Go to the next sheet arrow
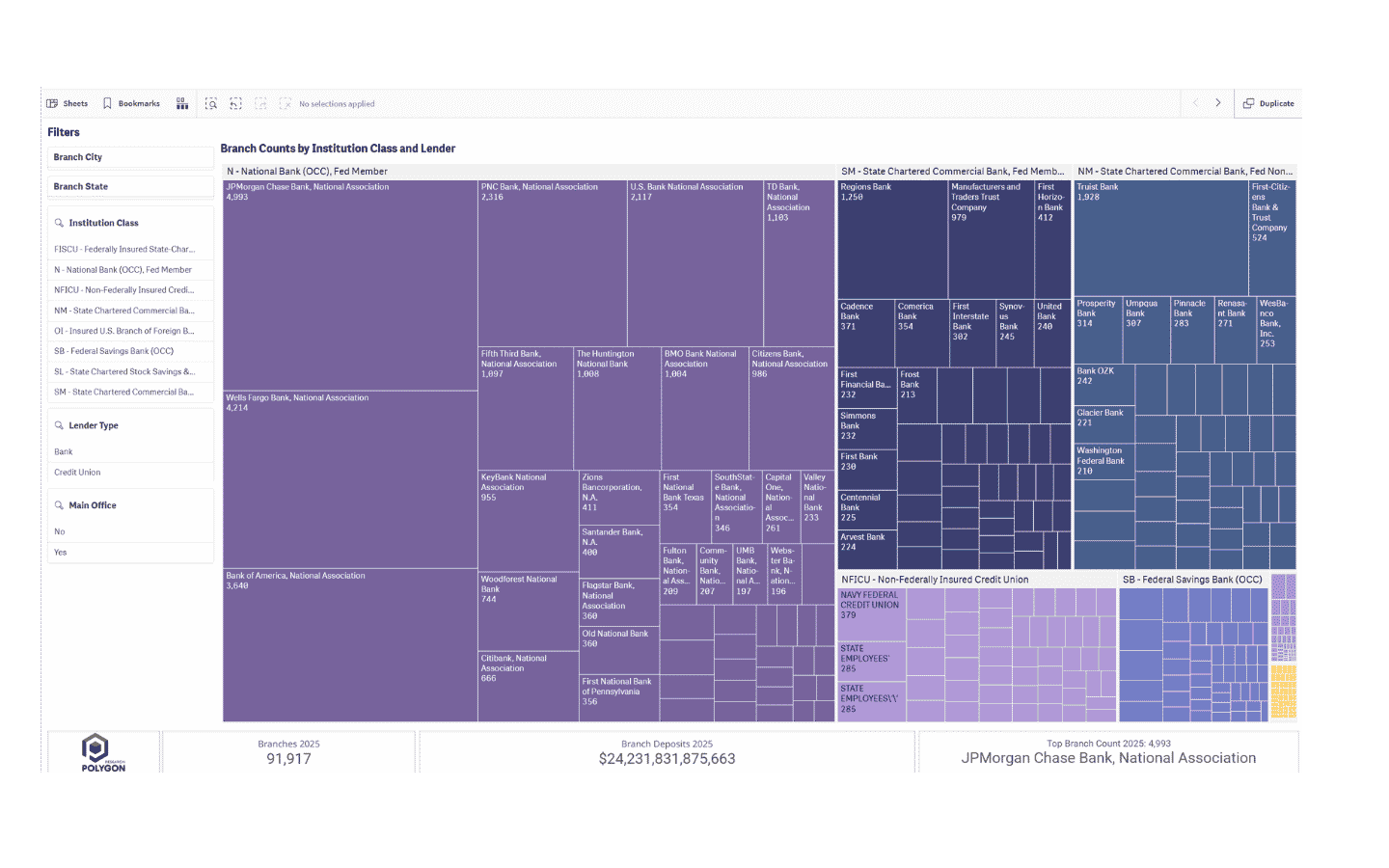1389x868 pixels. [x=1218, y=103]
